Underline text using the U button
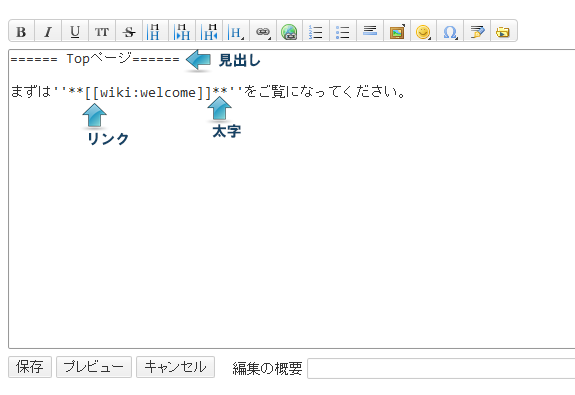The image size is (575, 395). click(x=75, y=32)
